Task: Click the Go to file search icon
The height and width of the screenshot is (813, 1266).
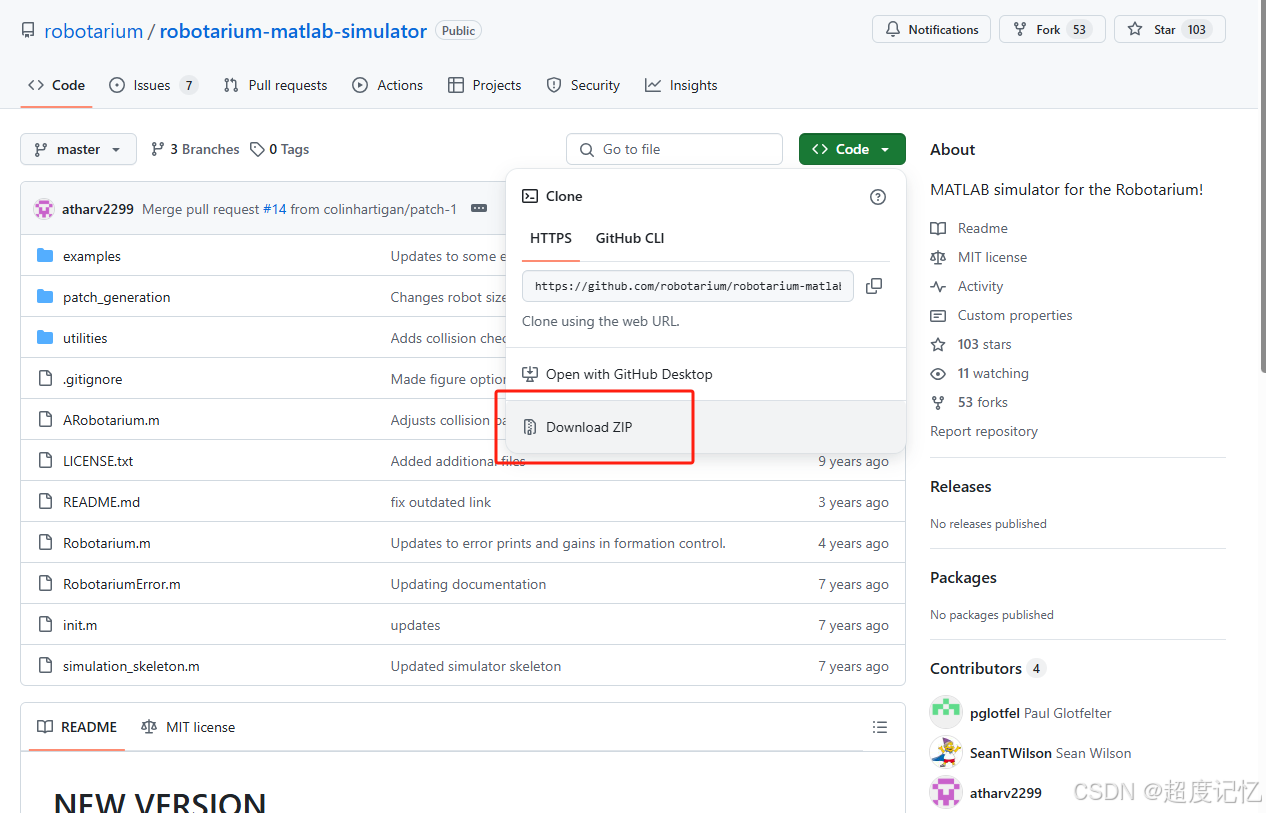Action: (587, 149)
